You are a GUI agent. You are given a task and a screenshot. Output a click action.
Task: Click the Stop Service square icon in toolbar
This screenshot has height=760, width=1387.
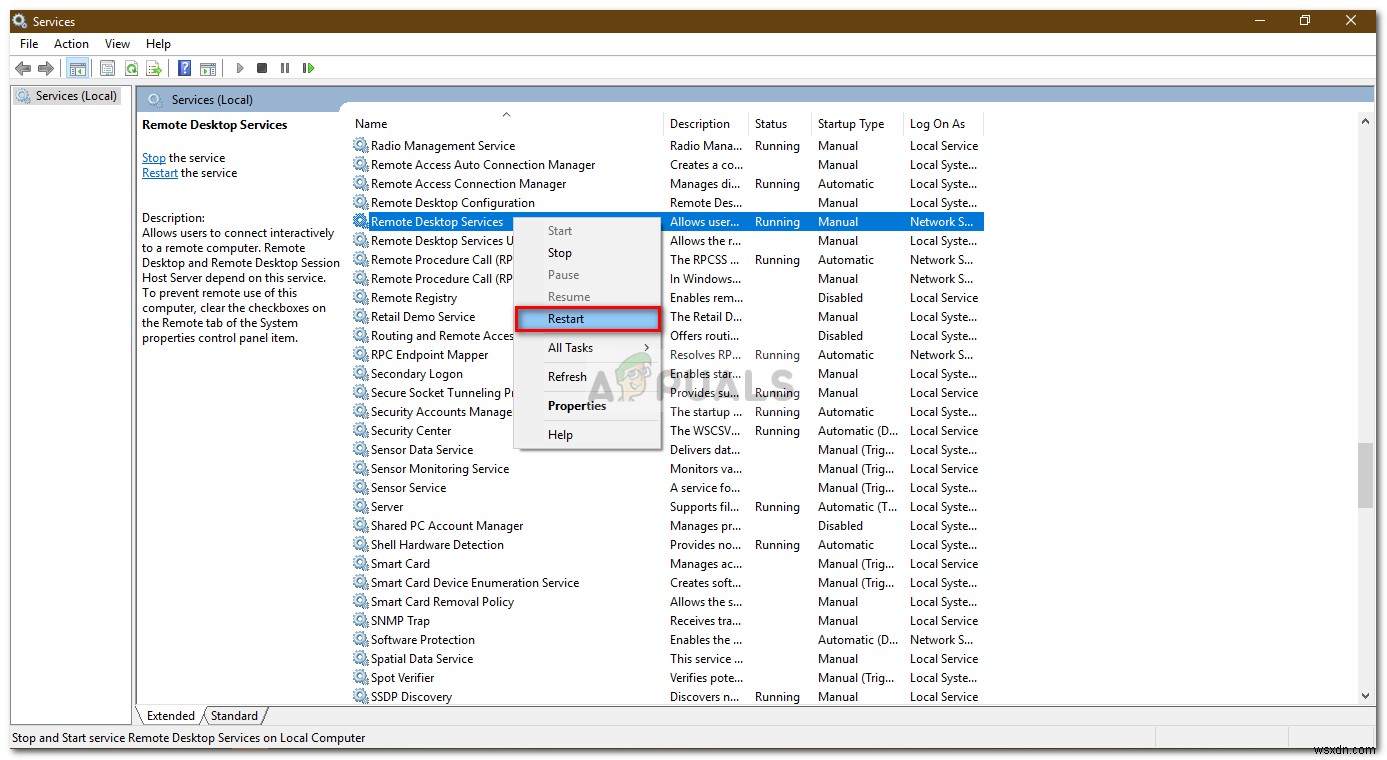click(262, 68)
